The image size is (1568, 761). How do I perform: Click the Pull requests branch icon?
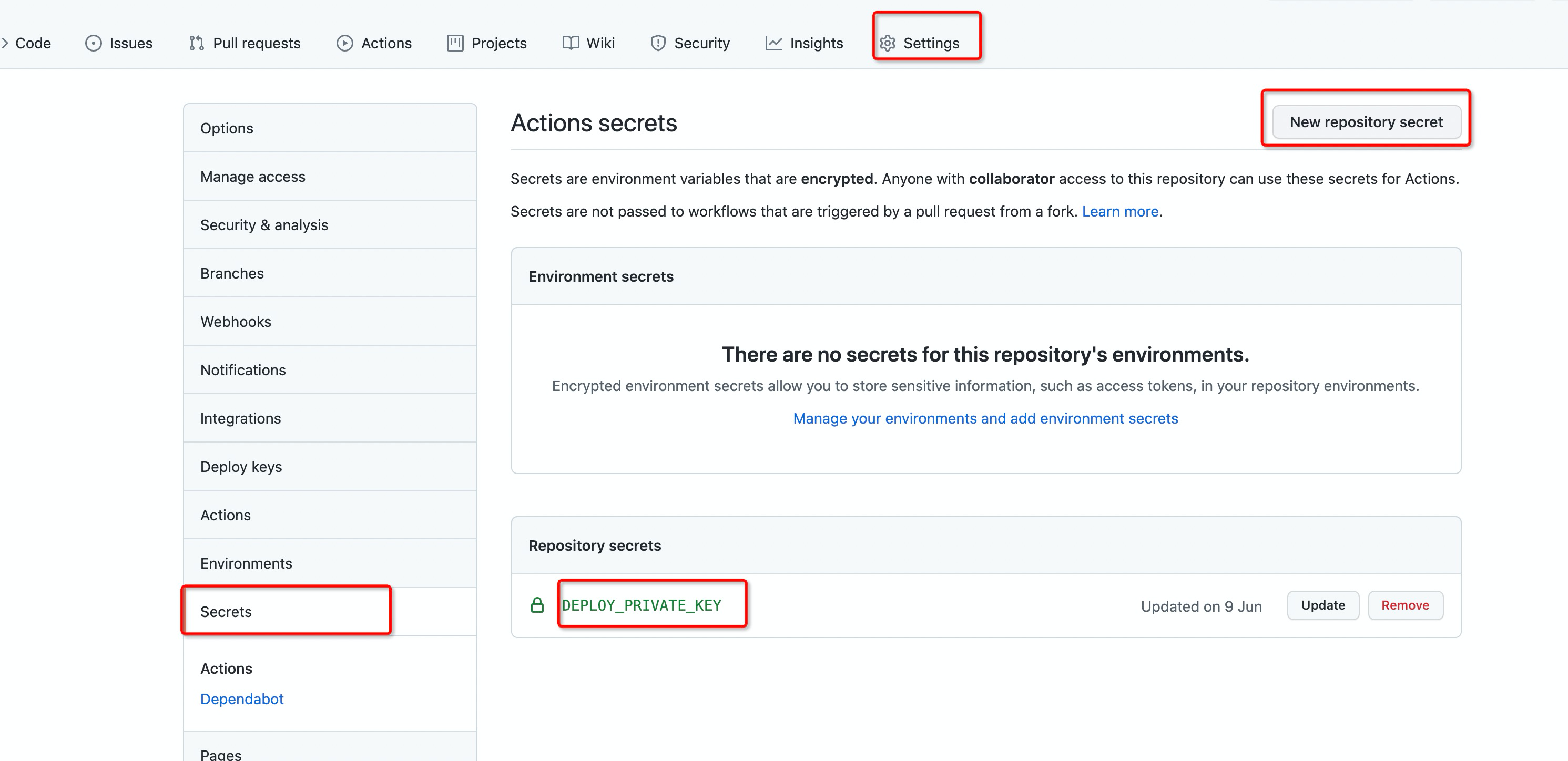(x=197, y=42)
